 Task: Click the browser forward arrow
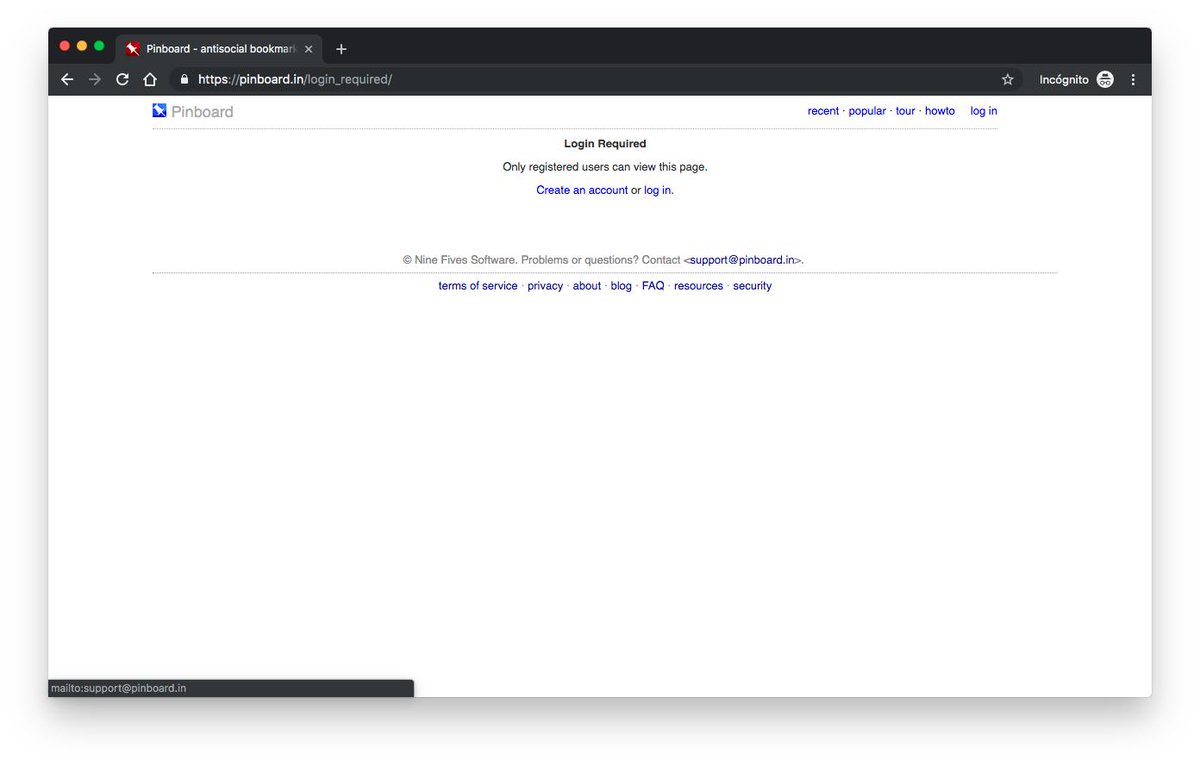tap(95, 79)
